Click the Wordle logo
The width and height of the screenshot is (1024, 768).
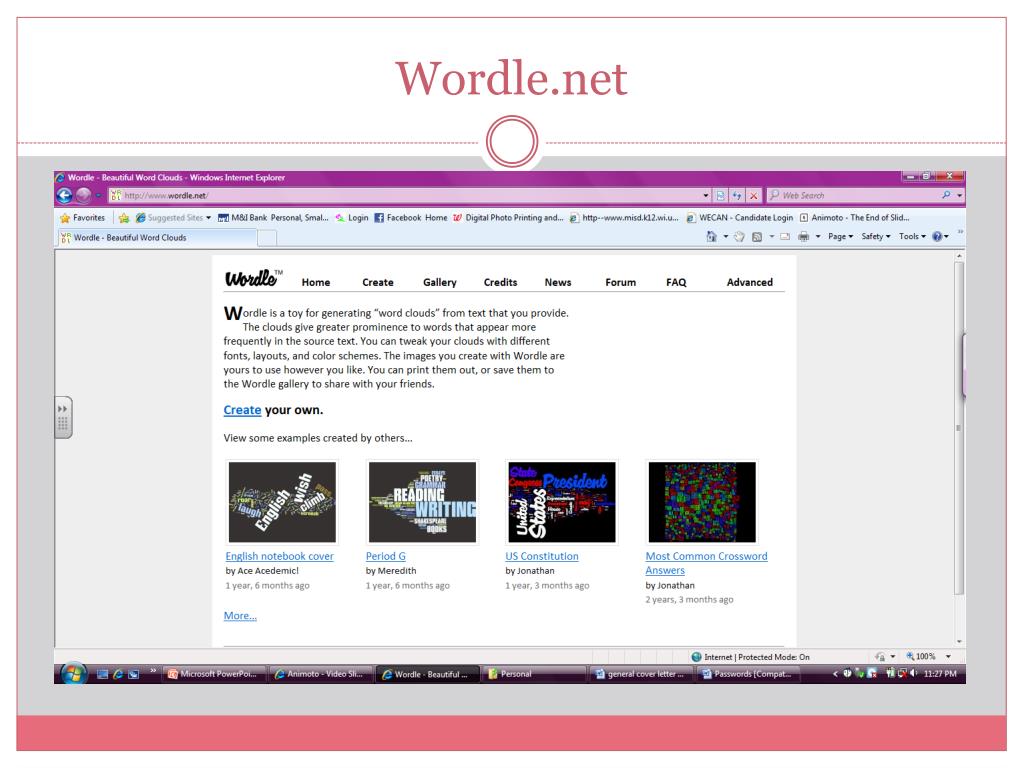253,278
